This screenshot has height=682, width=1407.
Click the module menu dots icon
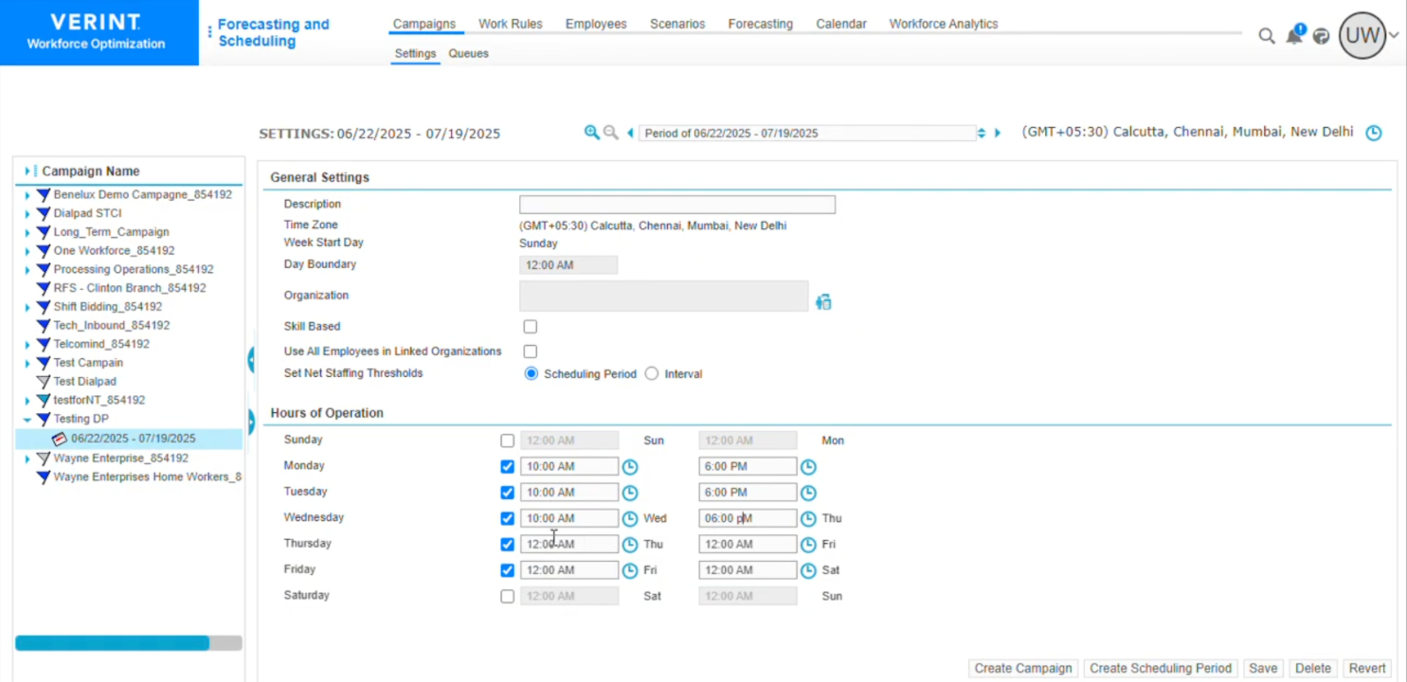[x=209, y=32]
